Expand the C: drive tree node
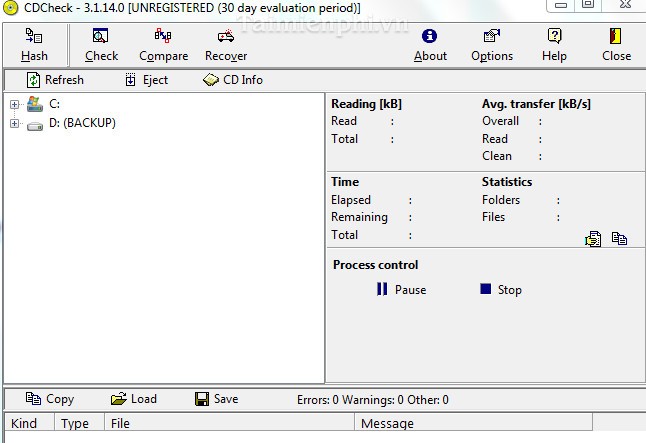The height and width of the screenshot is (443, 646). [15, 104]
